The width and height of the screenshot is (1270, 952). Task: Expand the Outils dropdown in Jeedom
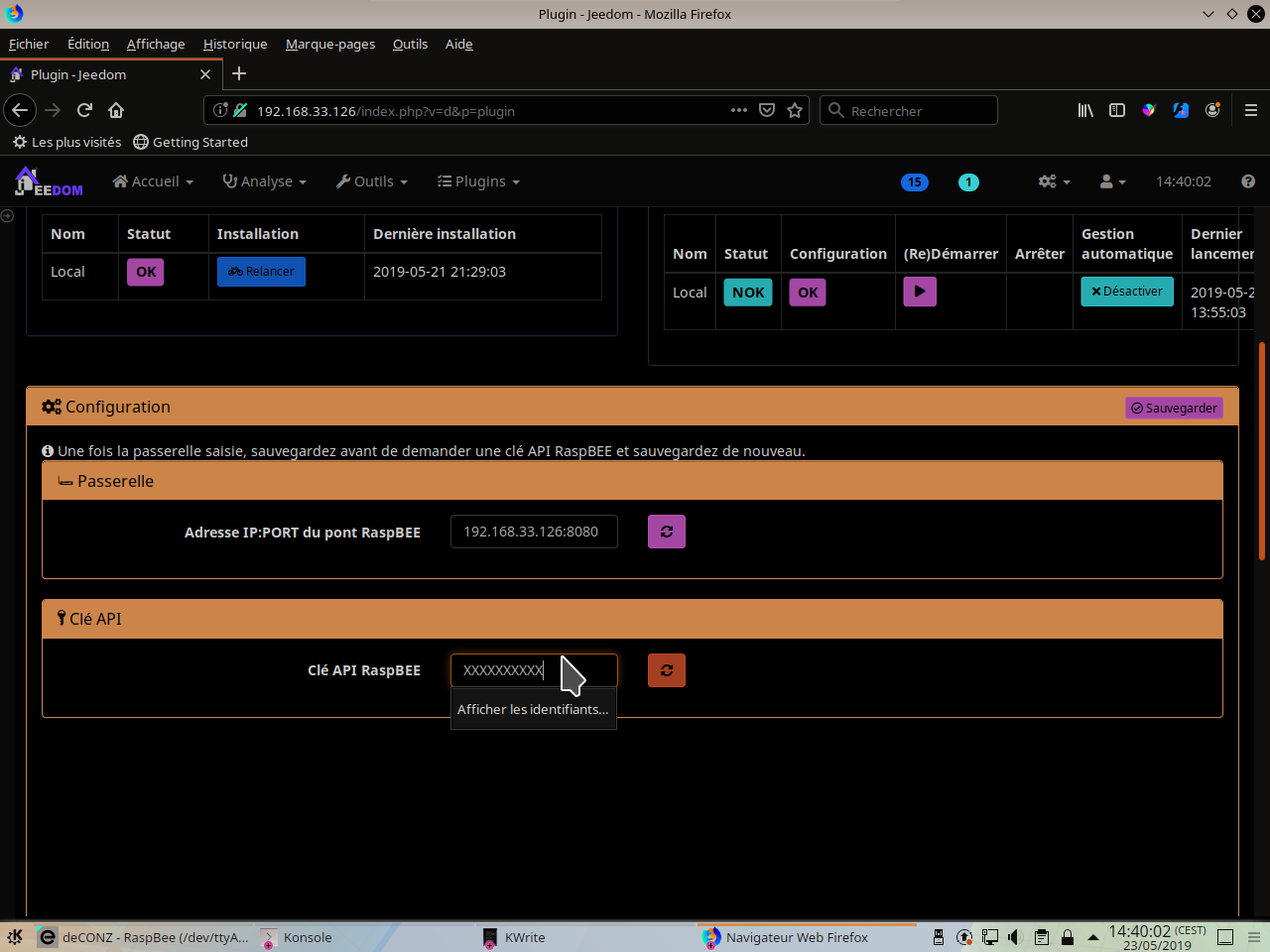372,181
